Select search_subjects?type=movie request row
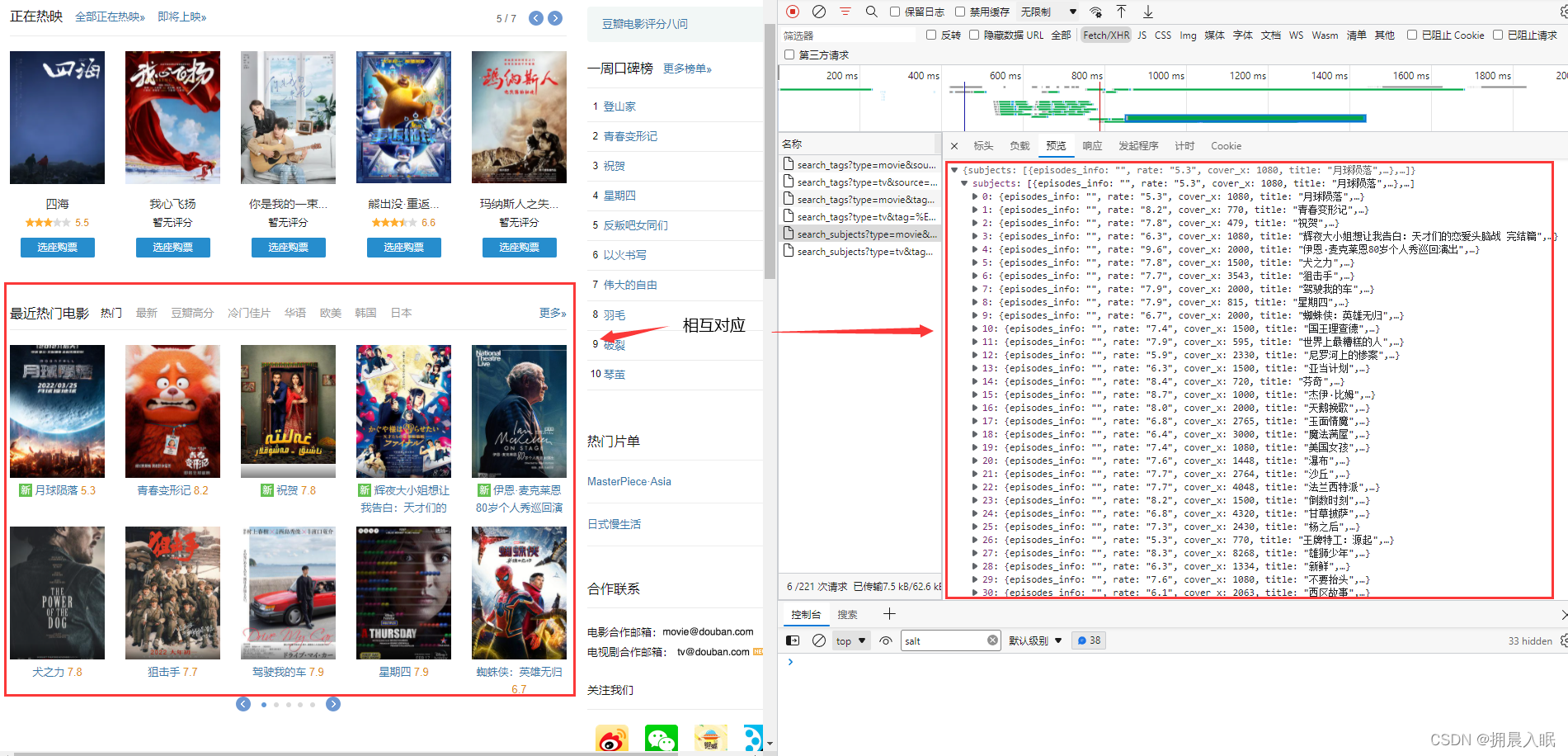The width and height of the screenshot is (1568, 756). point(859,234)
